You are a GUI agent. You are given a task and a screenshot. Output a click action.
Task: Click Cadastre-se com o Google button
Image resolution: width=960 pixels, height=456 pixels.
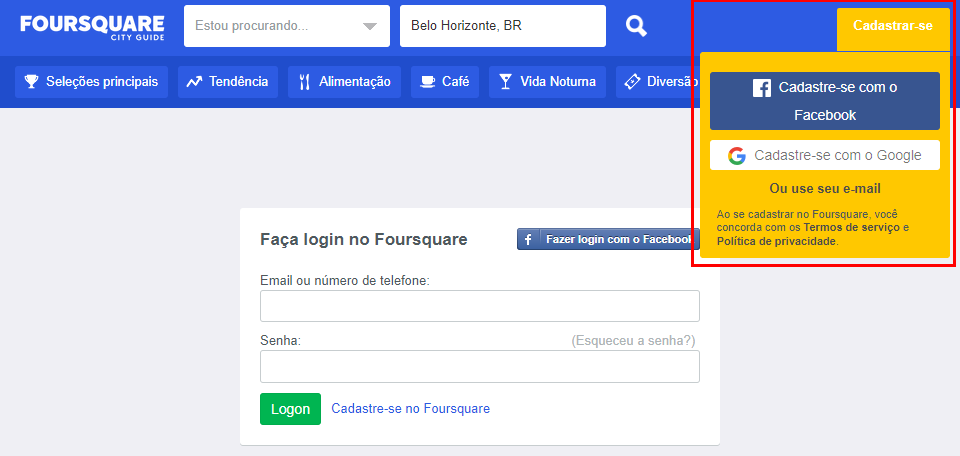point(825,155)
